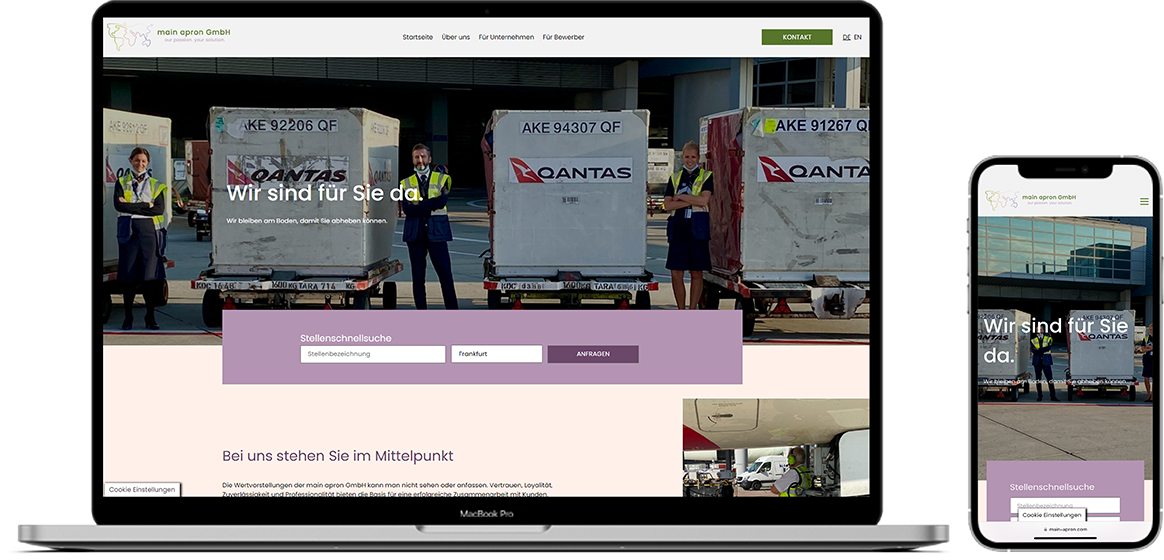1164x560 pixels.
Task: Open Cookie Einstellungen on the phone screen
Action: (x=1051, y=515)
